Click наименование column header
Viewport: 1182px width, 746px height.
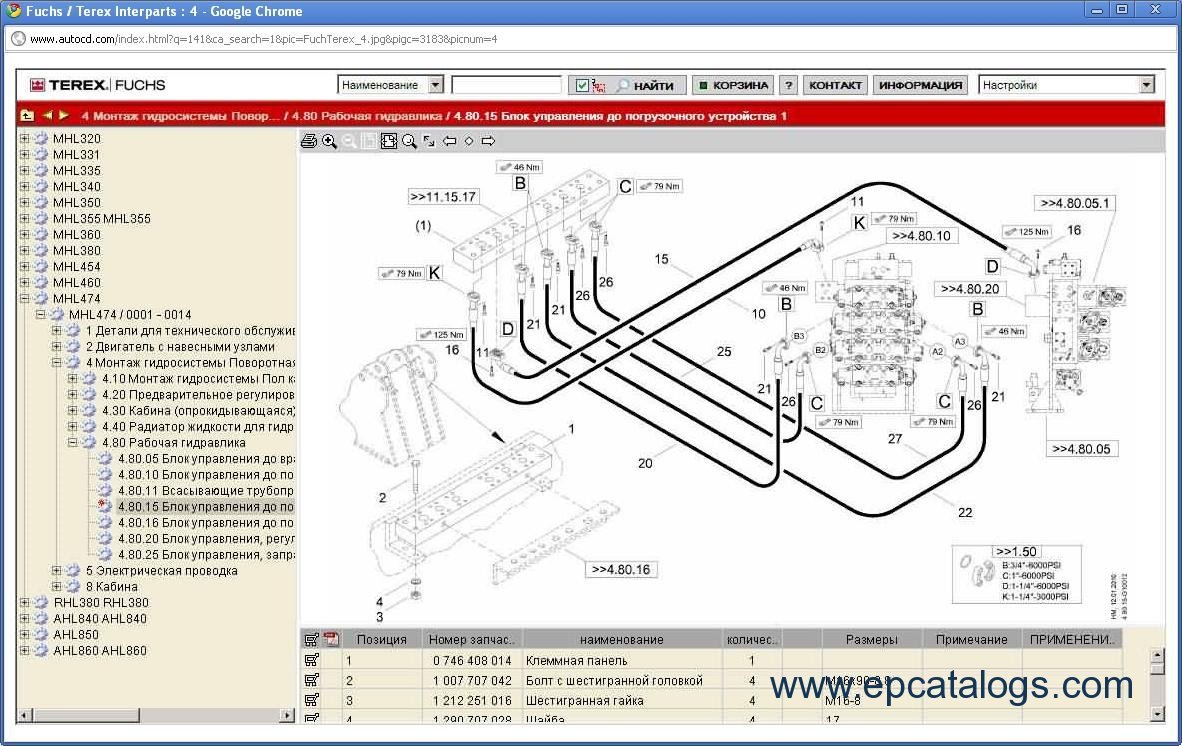click(x=621, y=640)
